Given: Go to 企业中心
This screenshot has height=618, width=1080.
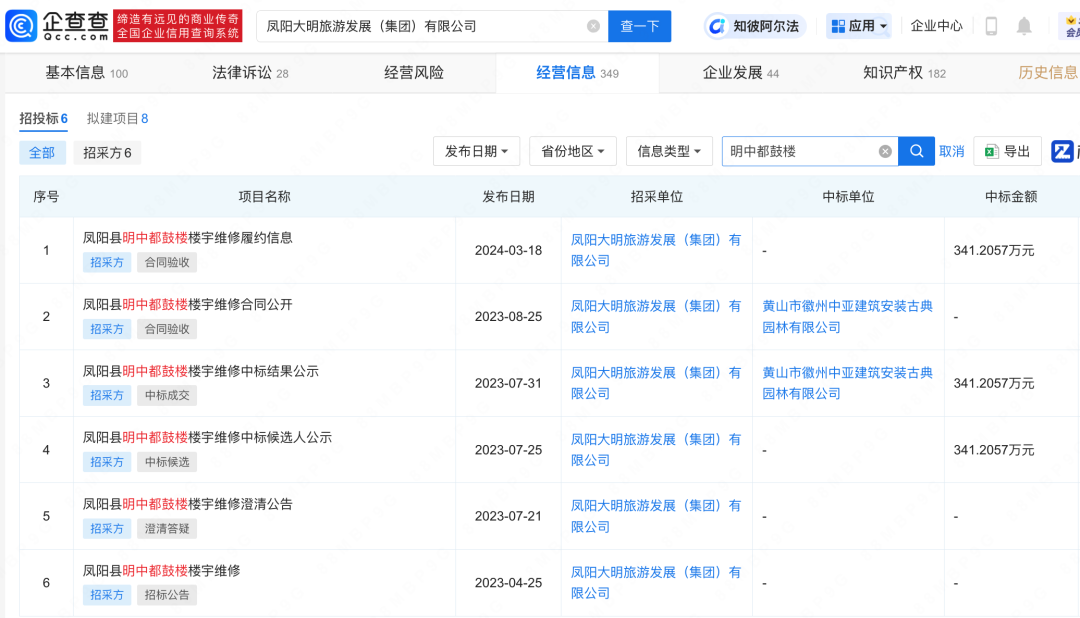Looking at the screenshot, I should point(936,26).
